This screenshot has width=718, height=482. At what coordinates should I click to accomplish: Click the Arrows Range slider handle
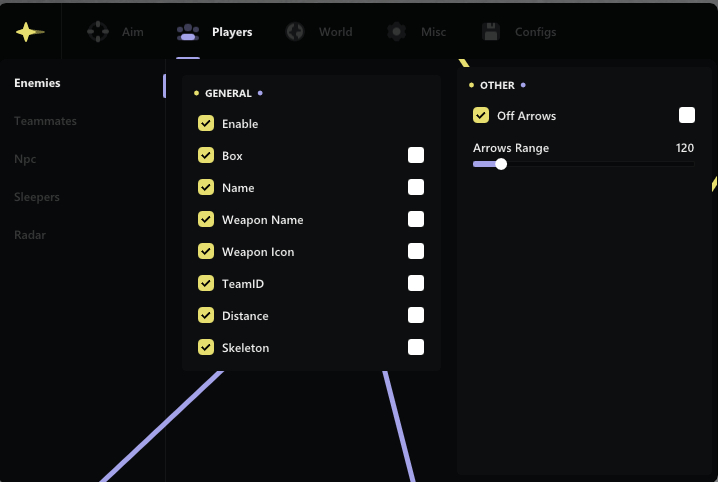click(501, 164)
